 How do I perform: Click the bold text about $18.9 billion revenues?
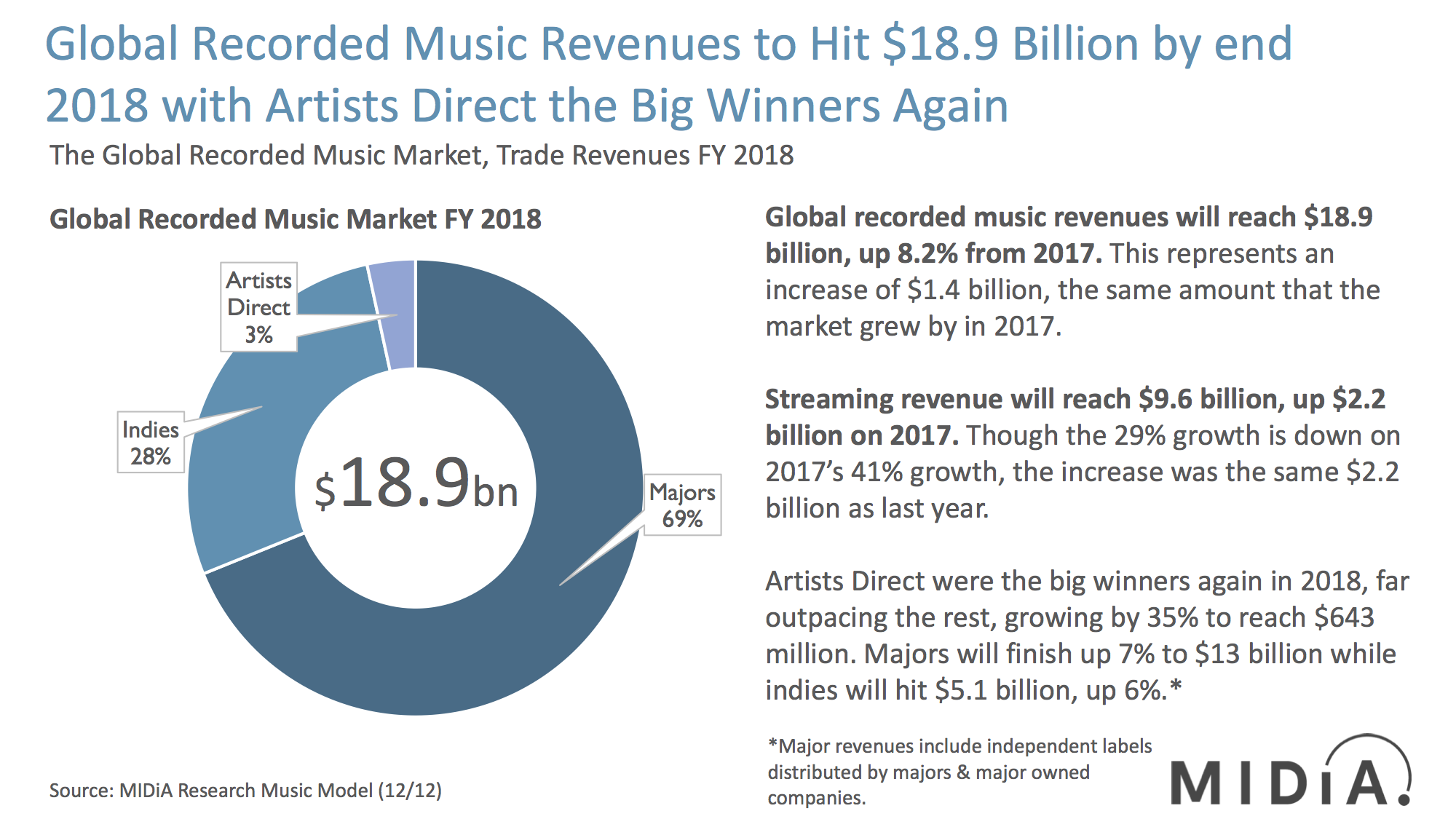coord(1068,218)
